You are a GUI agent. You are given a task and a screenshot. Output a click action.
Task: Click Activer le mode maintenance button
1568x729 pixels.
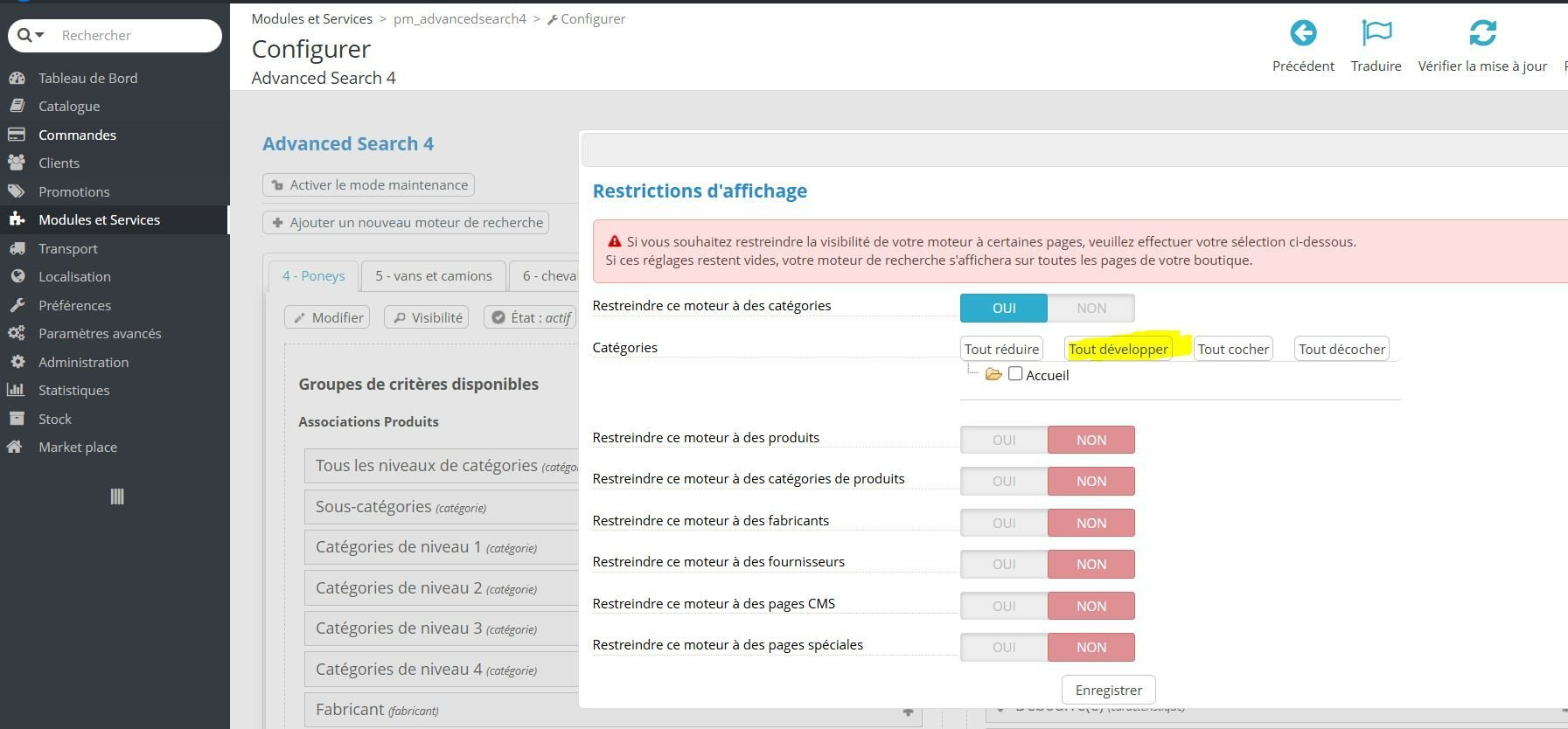pos(368,185)
